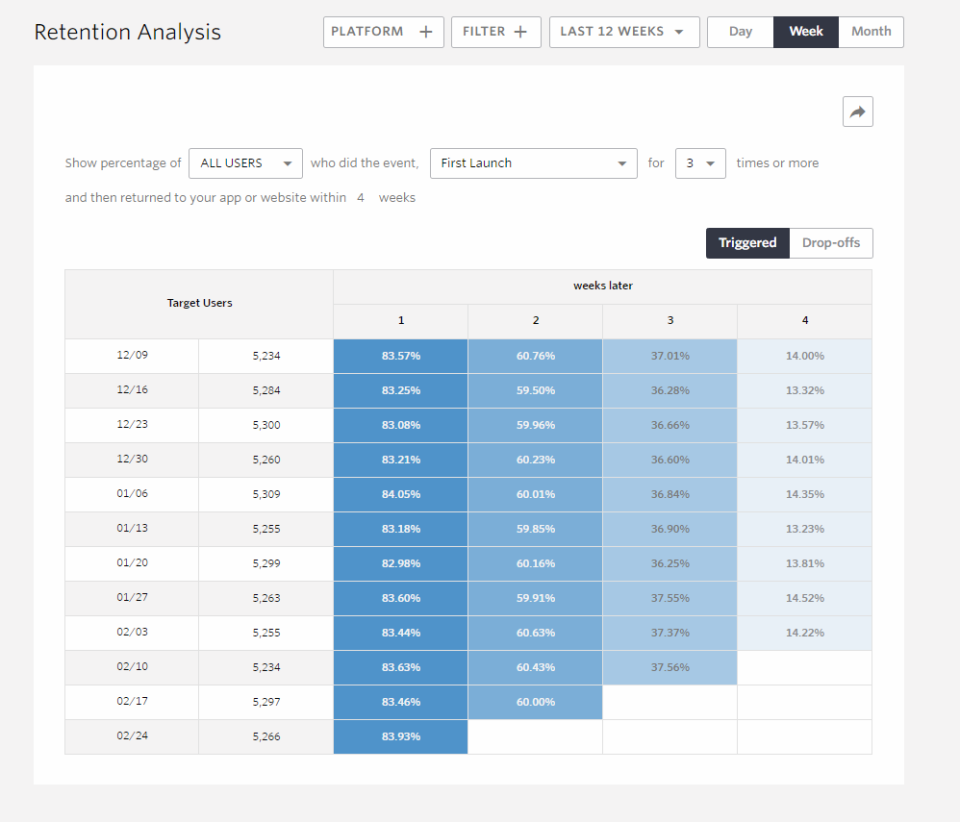Click the 37.01% retention cell
The width and height of the screenshot is (960, 822).
[670, 356]
